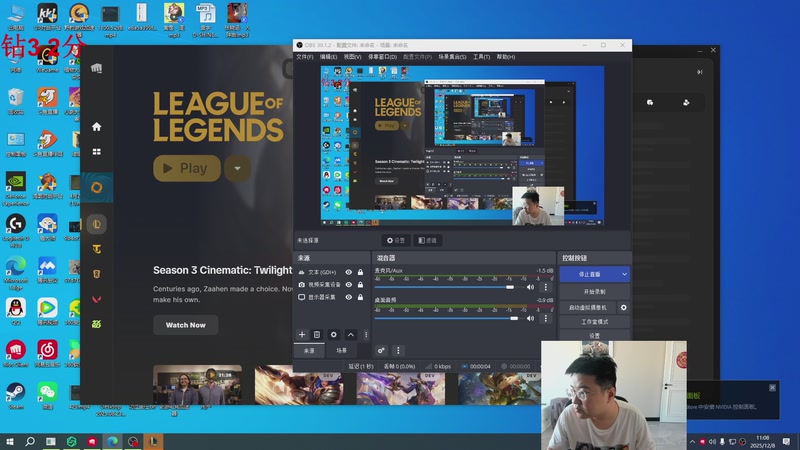Collapse the Riot Client right side panel
The height and width of the screenshot is (450, 800).
(699, 72)
